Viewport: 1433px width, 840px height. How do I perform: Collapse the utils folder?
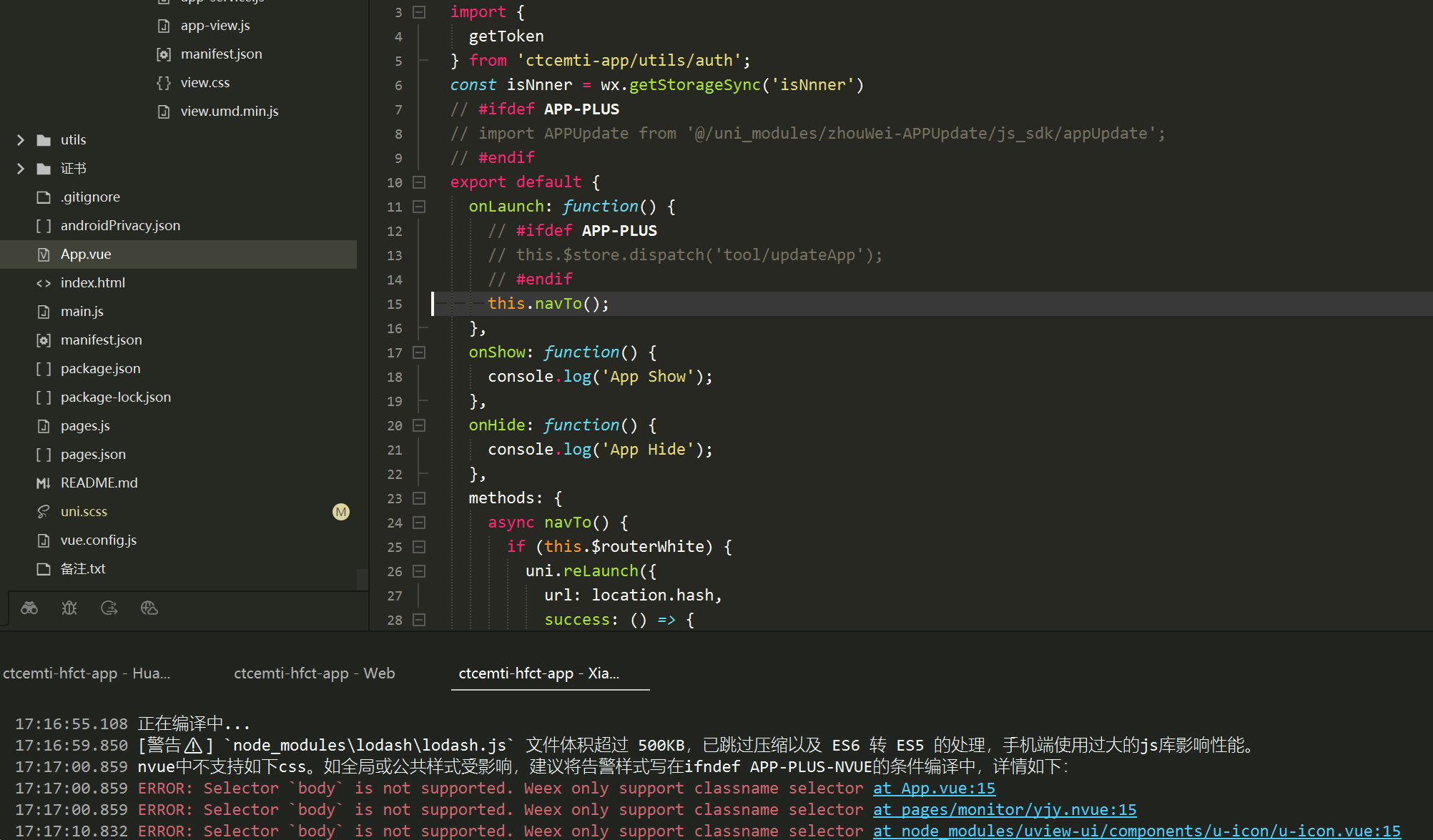point(20,139)
